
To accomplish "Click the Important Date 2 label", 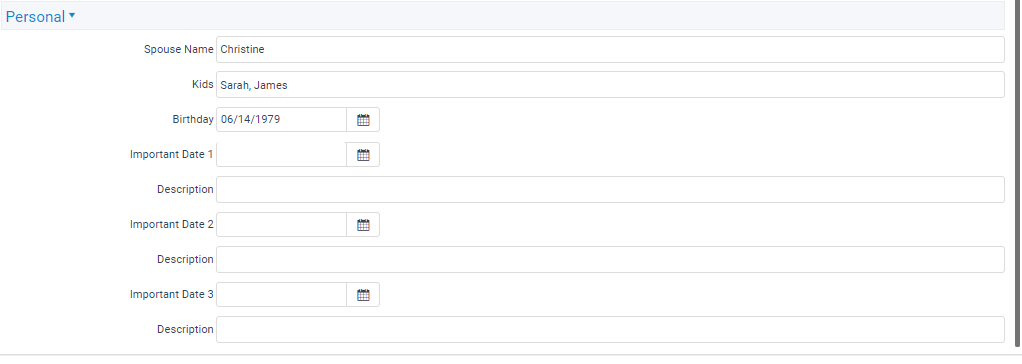I will click(x=171, y=224).
